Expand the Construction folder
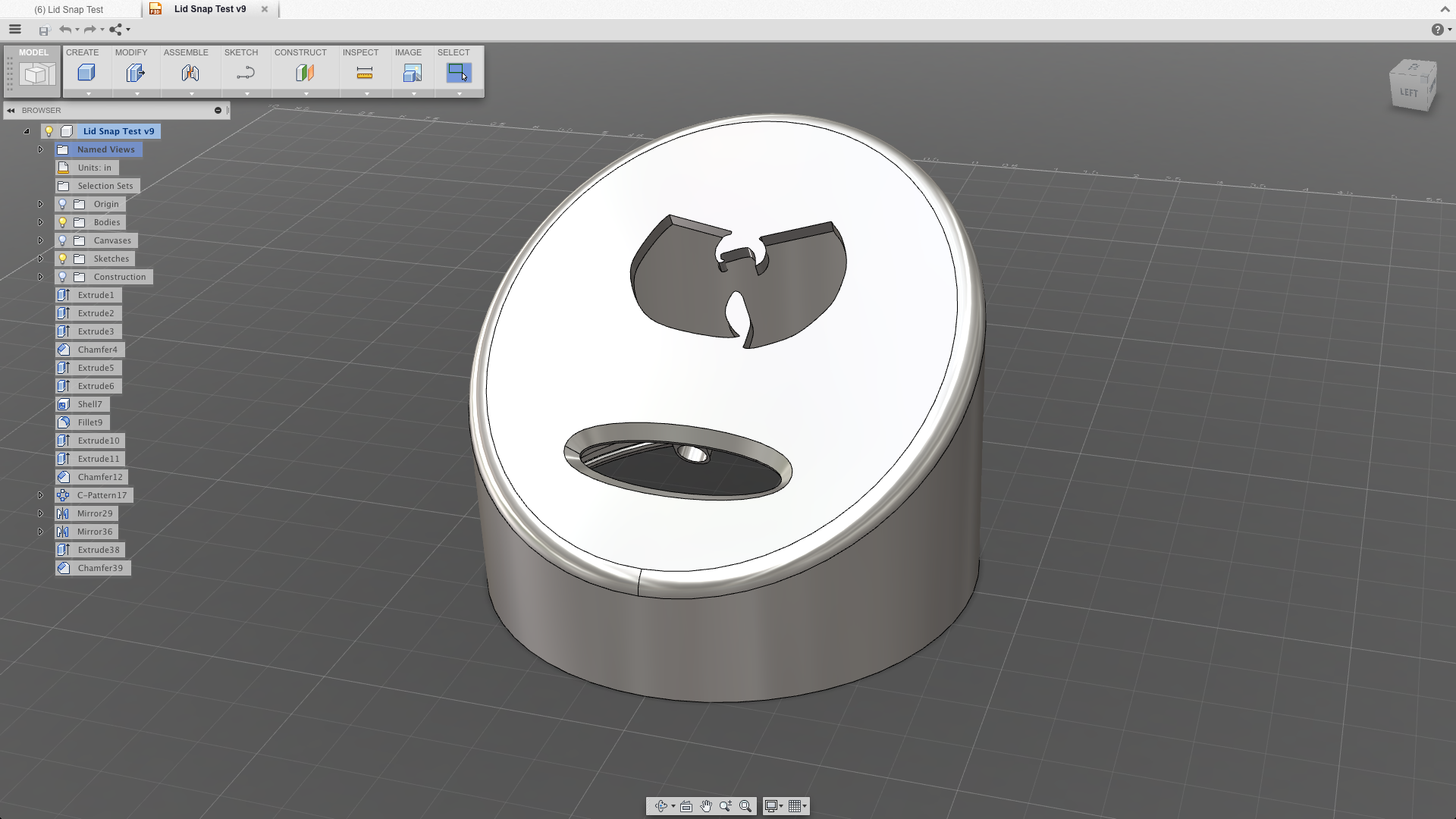The image size is (1456, 819). [40, 277]
